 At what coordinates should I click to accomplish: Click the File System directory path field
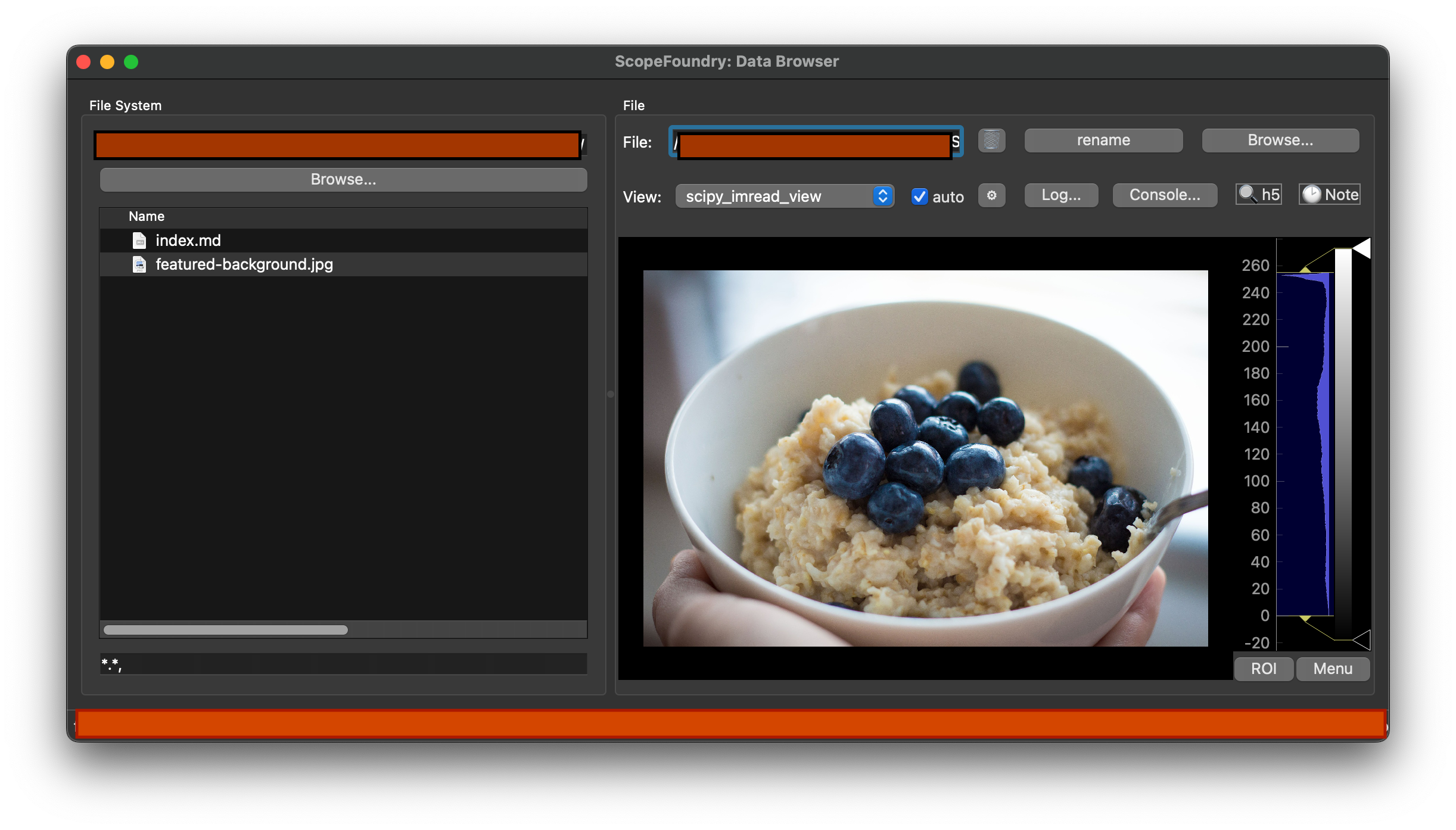[x=340, y=145]
